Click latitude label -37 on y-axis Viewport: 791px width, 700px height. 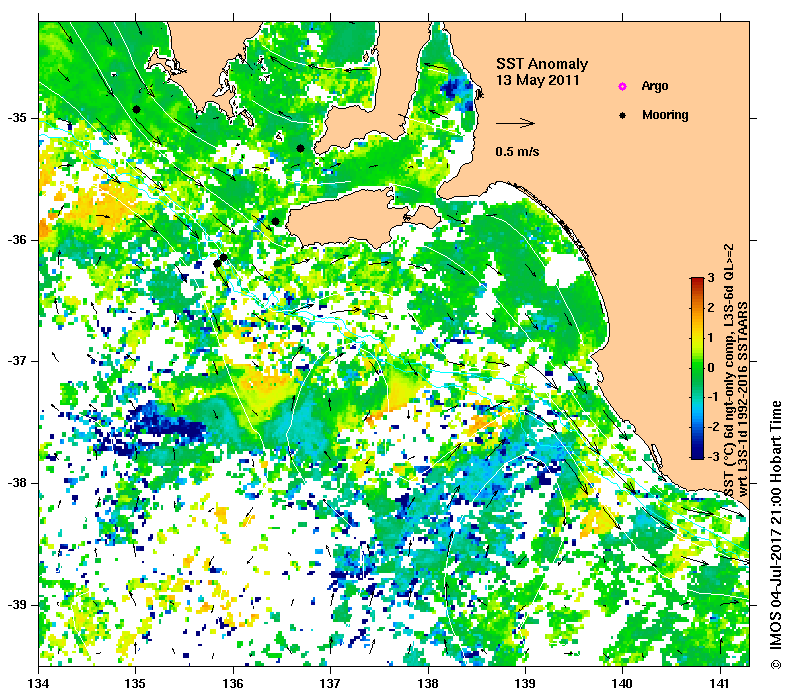(x=17, y=361)
